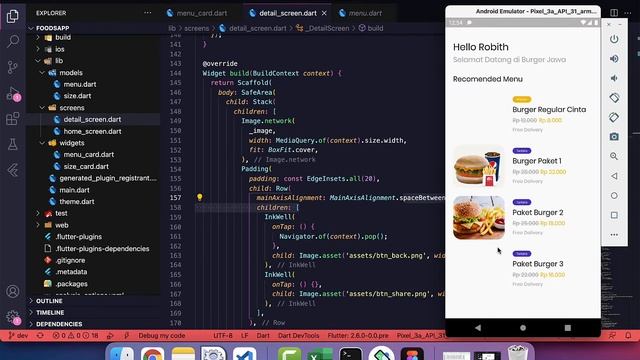Tap the Burger Paket 1 image
Viewport: 640px width, 360px height.
[479, 166]
